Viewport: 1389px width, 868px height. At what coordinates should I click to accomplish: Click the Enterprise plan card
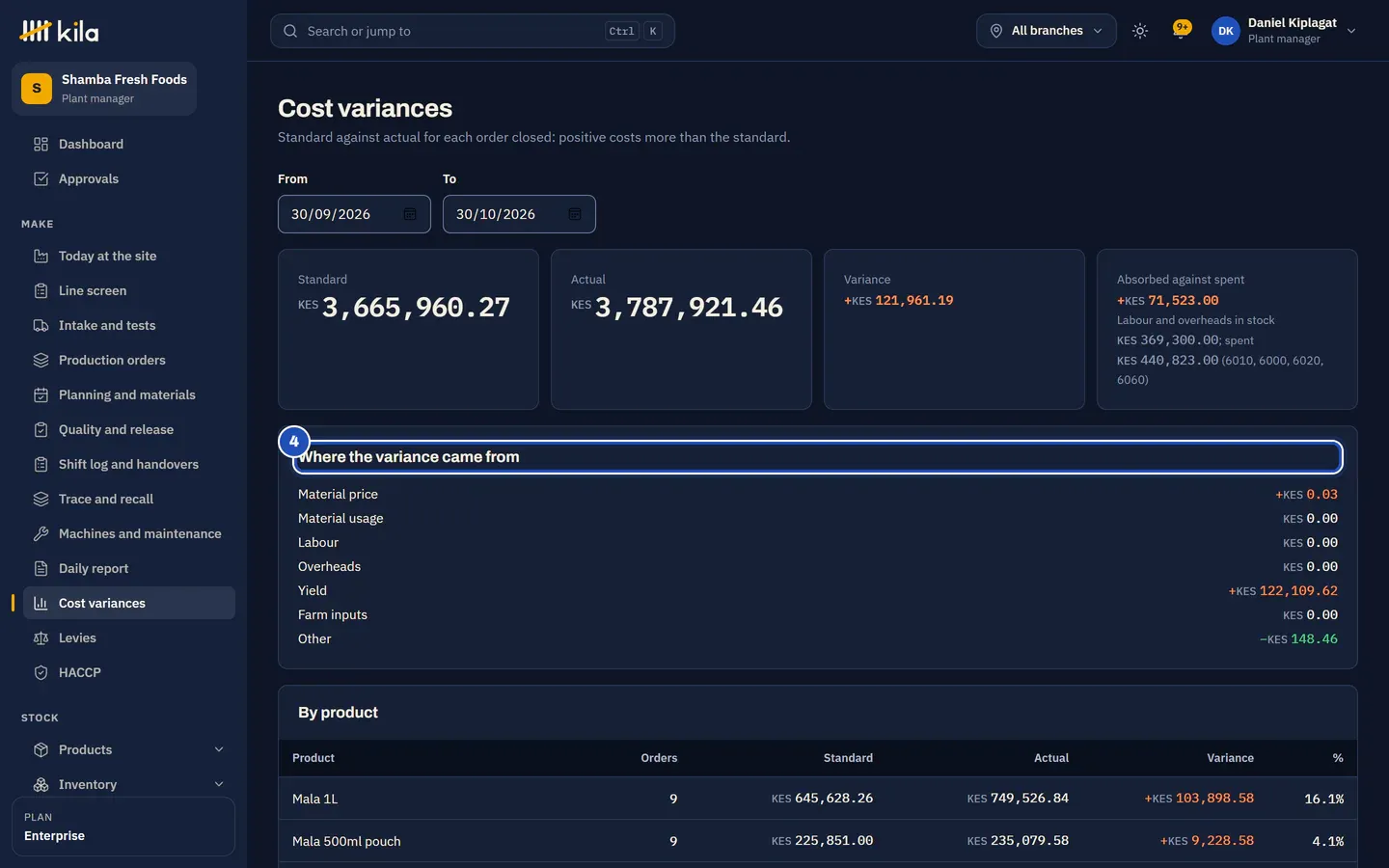coord(123,827)
